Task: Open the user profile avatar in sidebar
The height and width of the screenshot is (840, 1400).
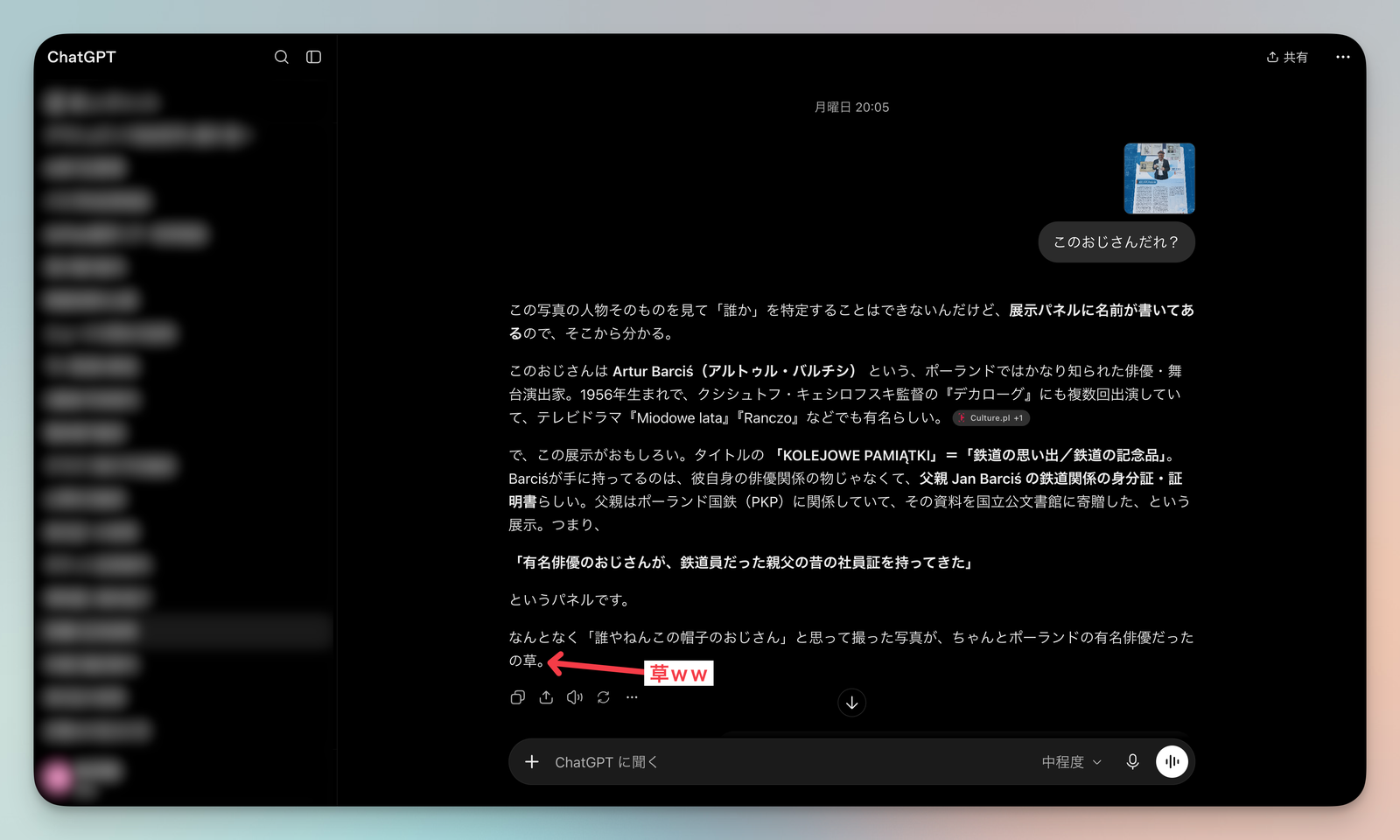Action: click(x=59, y=776)
